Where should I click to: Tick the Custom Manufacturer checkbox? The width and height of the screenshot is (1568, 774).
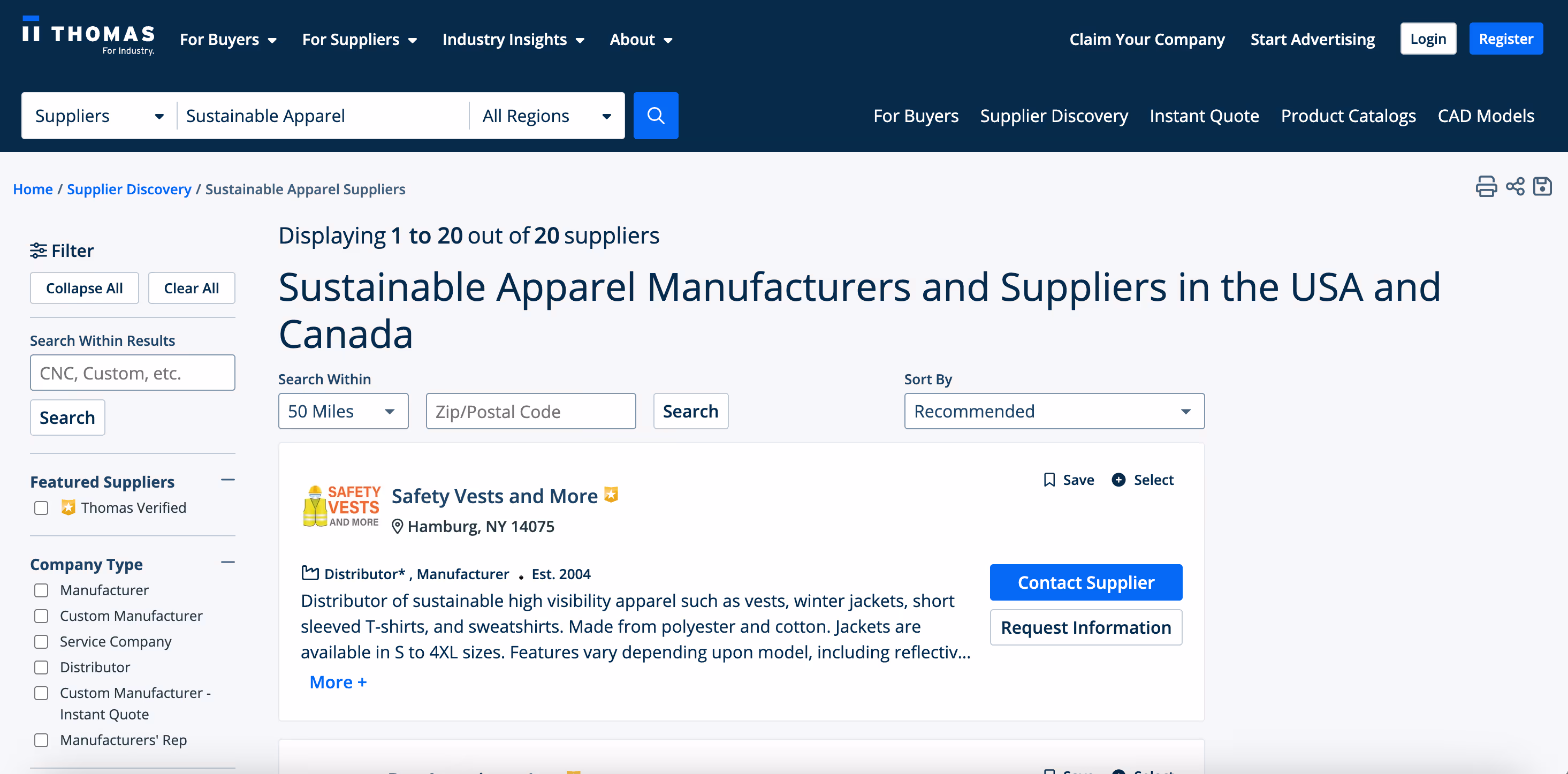click(41, 616)
